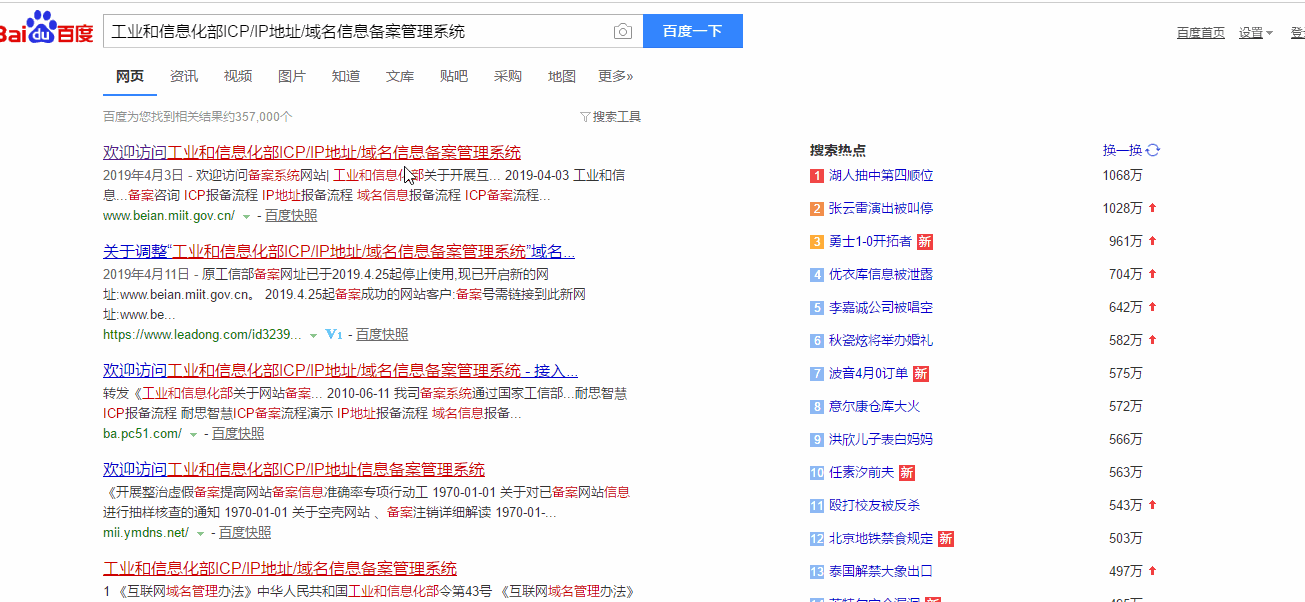The image size is (1305, 602).
Task: Open hot search 张云雷演出被叫停
Action: click(881, 208)
